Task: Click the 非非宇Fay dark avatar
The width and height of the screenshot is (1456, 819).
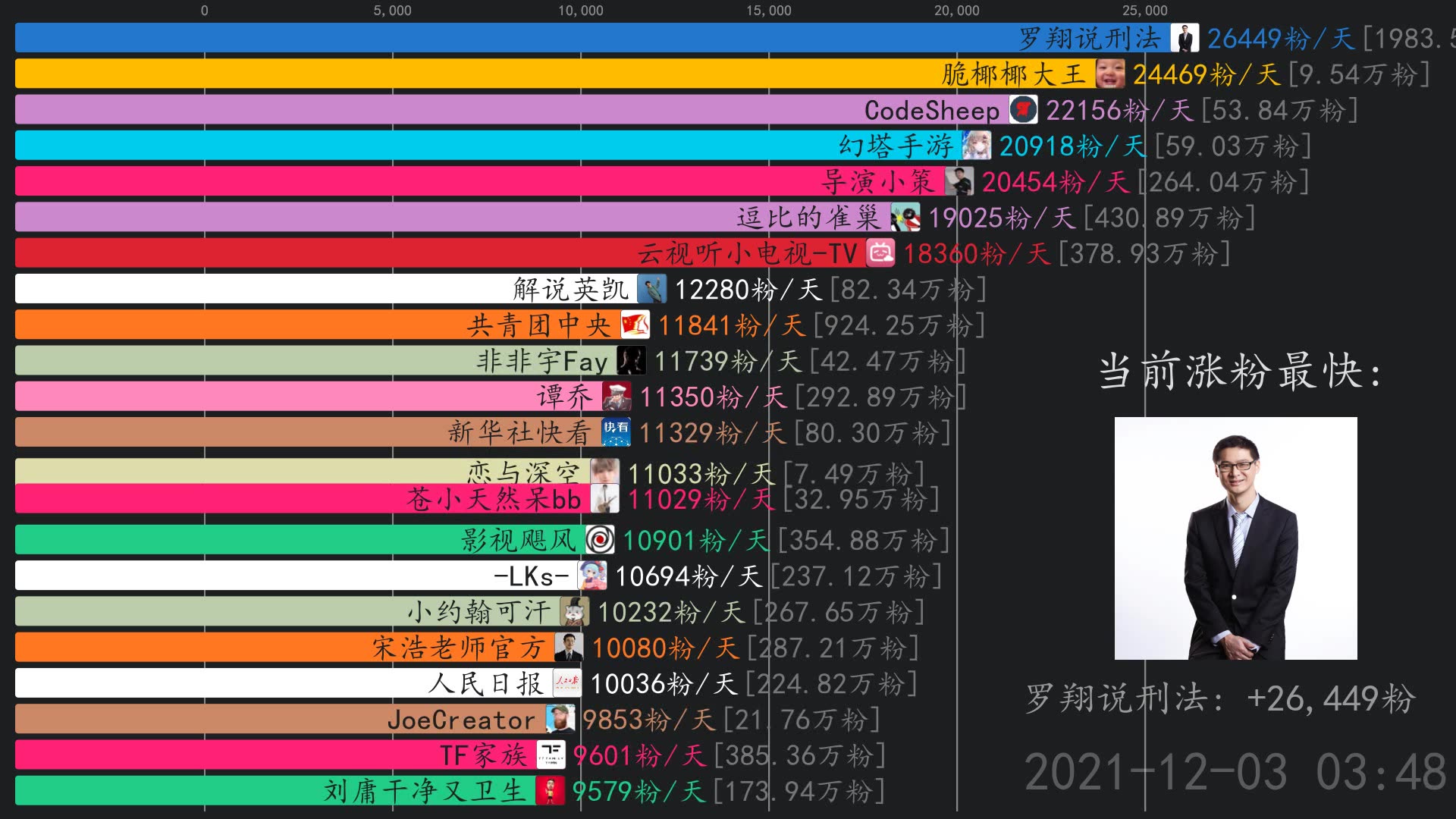Action: point(631,361)
